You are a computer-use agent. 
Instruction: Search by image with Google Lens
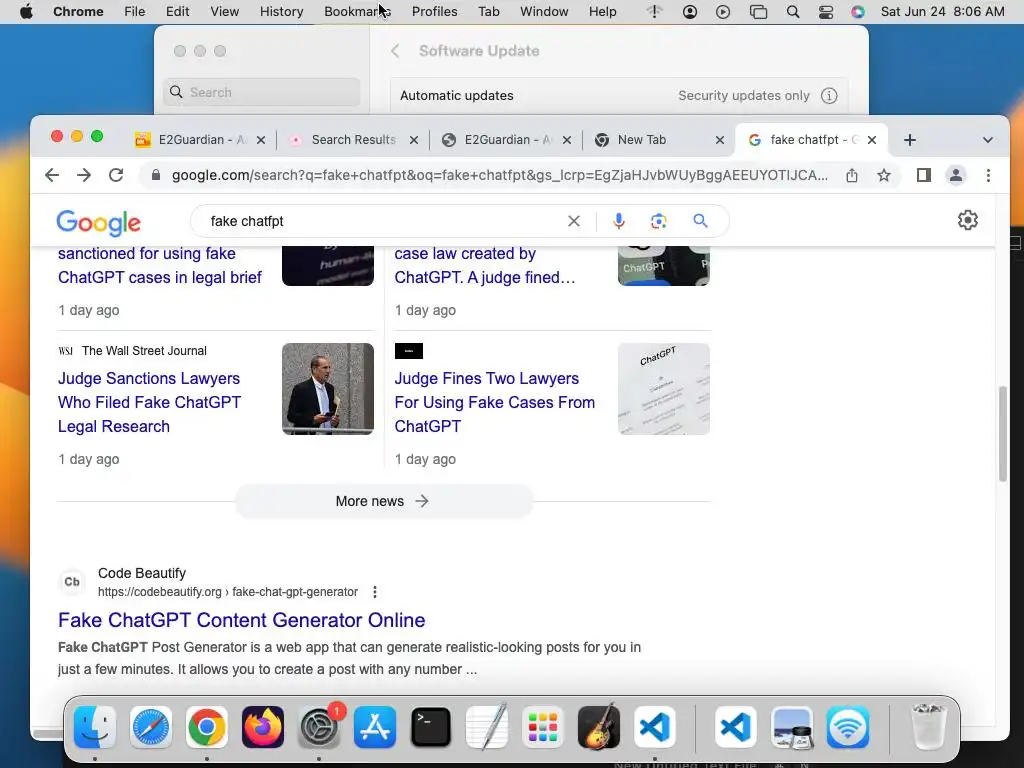point(659,221)
